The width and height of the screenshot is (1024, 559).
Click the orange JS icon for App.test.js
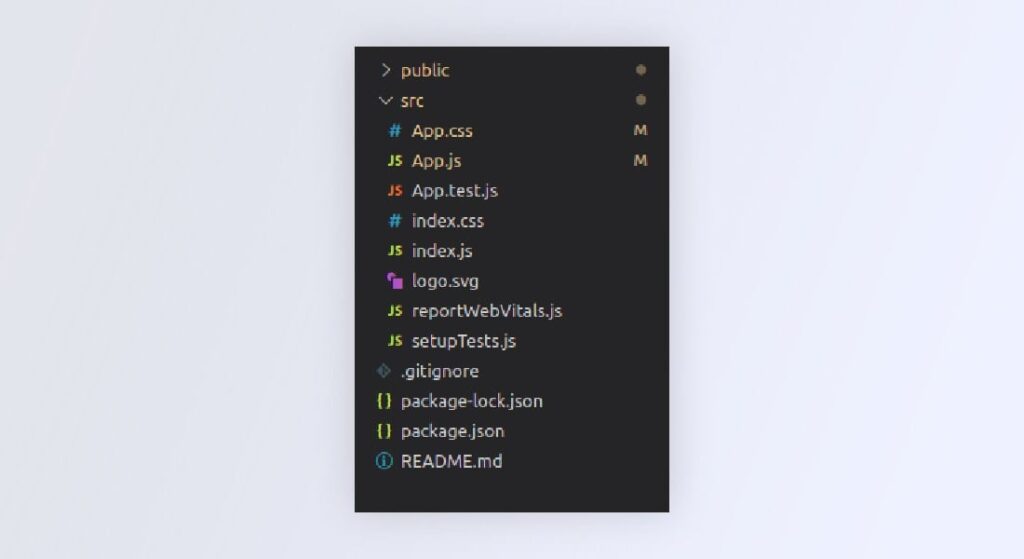click(395, 191)
